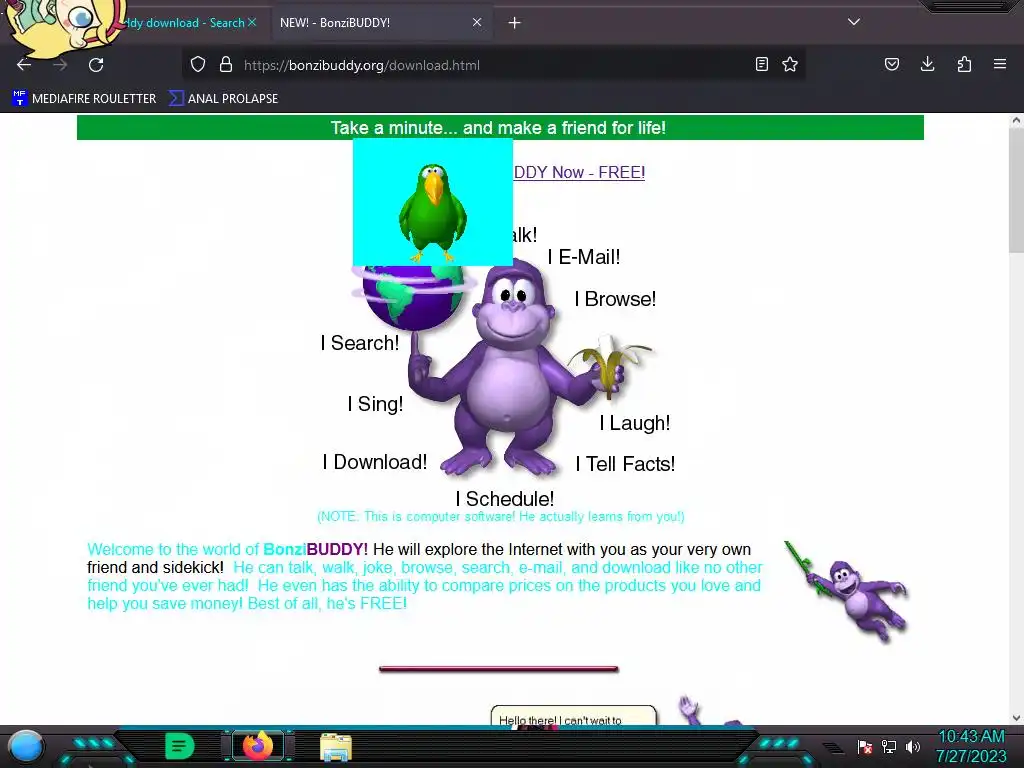Open the Firefox downloads panel
This screenshot has width=1024, height=768.
tap(927, 64)
